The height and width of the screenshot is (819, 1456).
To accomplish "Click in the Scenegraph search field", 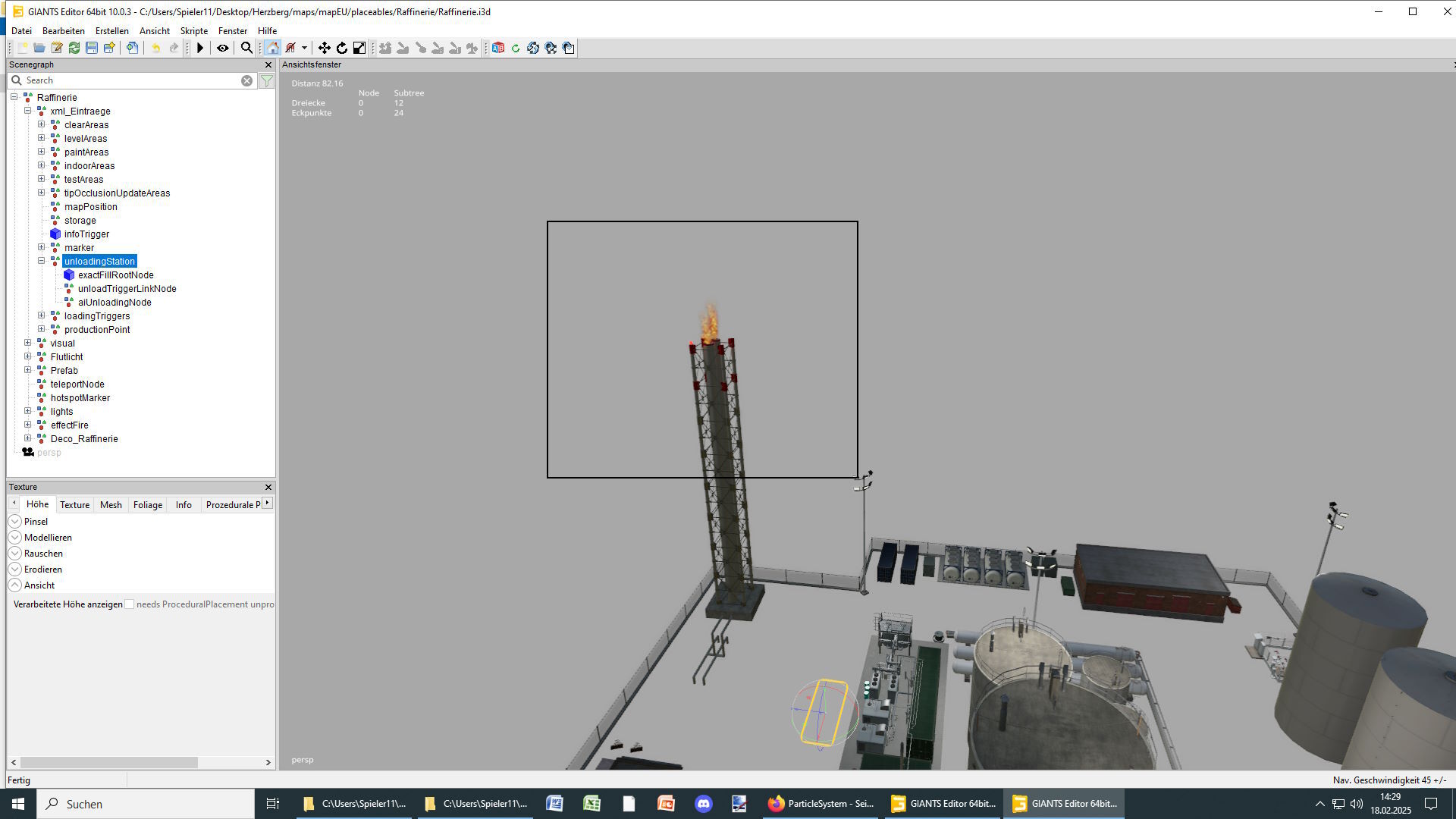I will click(129, 80).
